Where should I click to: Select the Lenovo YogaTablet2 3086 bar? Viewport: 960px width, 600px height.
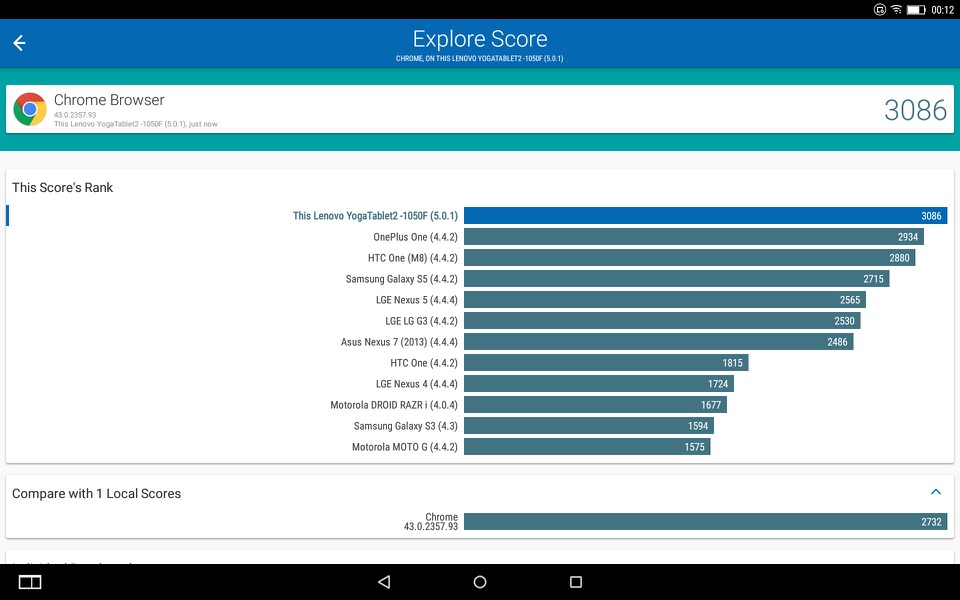coord(705,216)
